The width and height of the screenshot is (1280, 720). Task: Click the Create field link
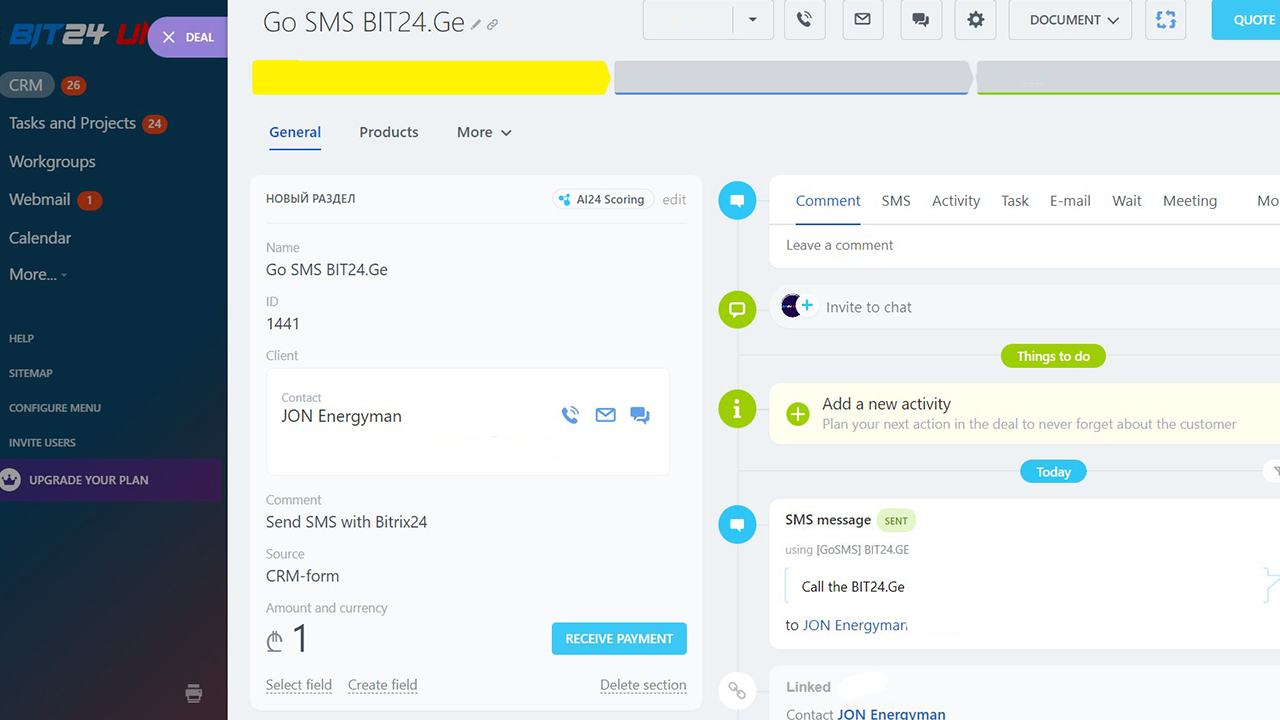(382, 685)
